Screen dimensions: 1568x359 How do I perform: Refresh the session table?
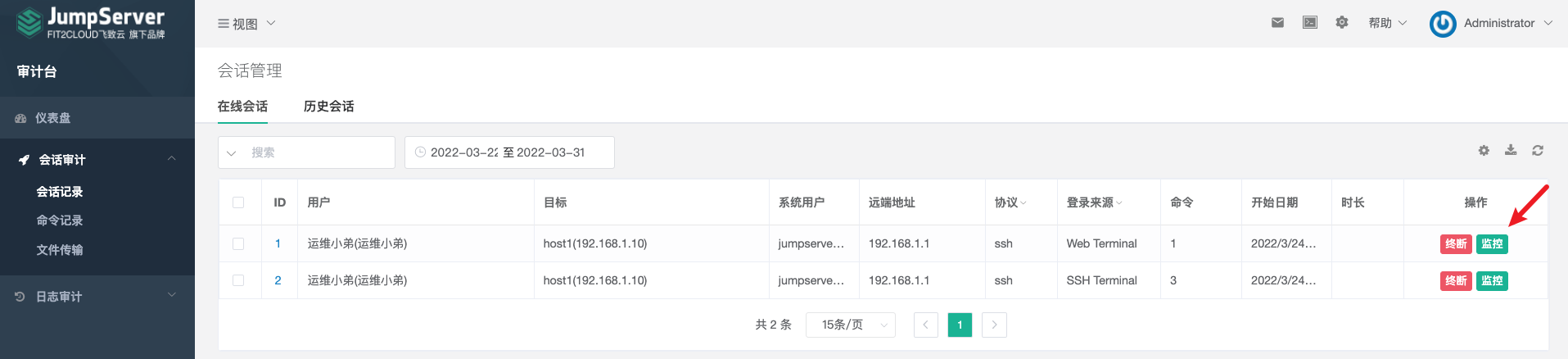pos(1538,151)
